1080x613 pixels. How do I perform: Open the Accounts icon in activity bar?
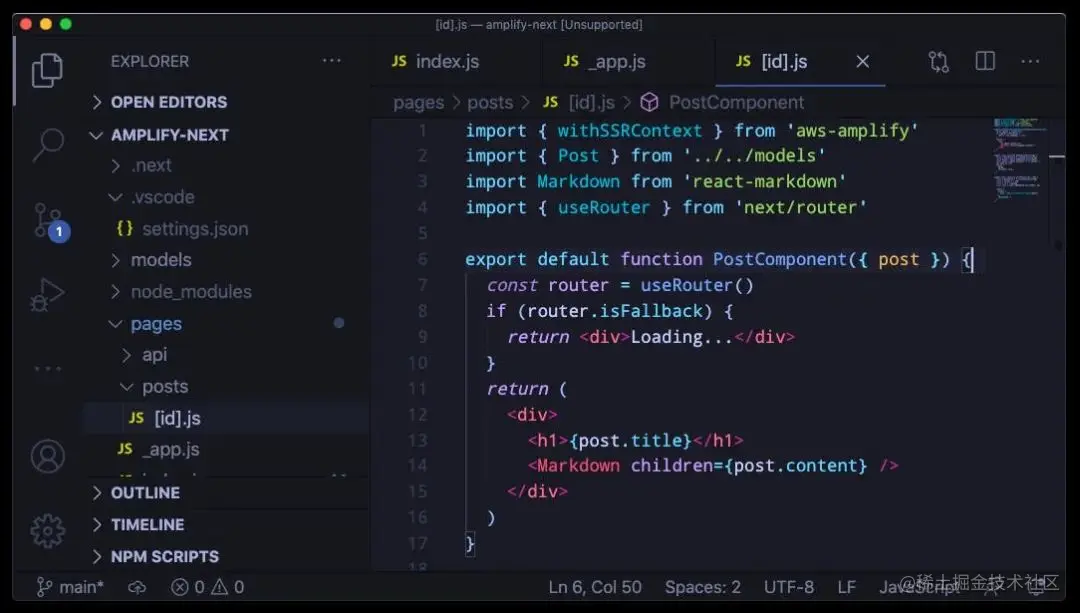pyautogui.click(x=48, y=456)
